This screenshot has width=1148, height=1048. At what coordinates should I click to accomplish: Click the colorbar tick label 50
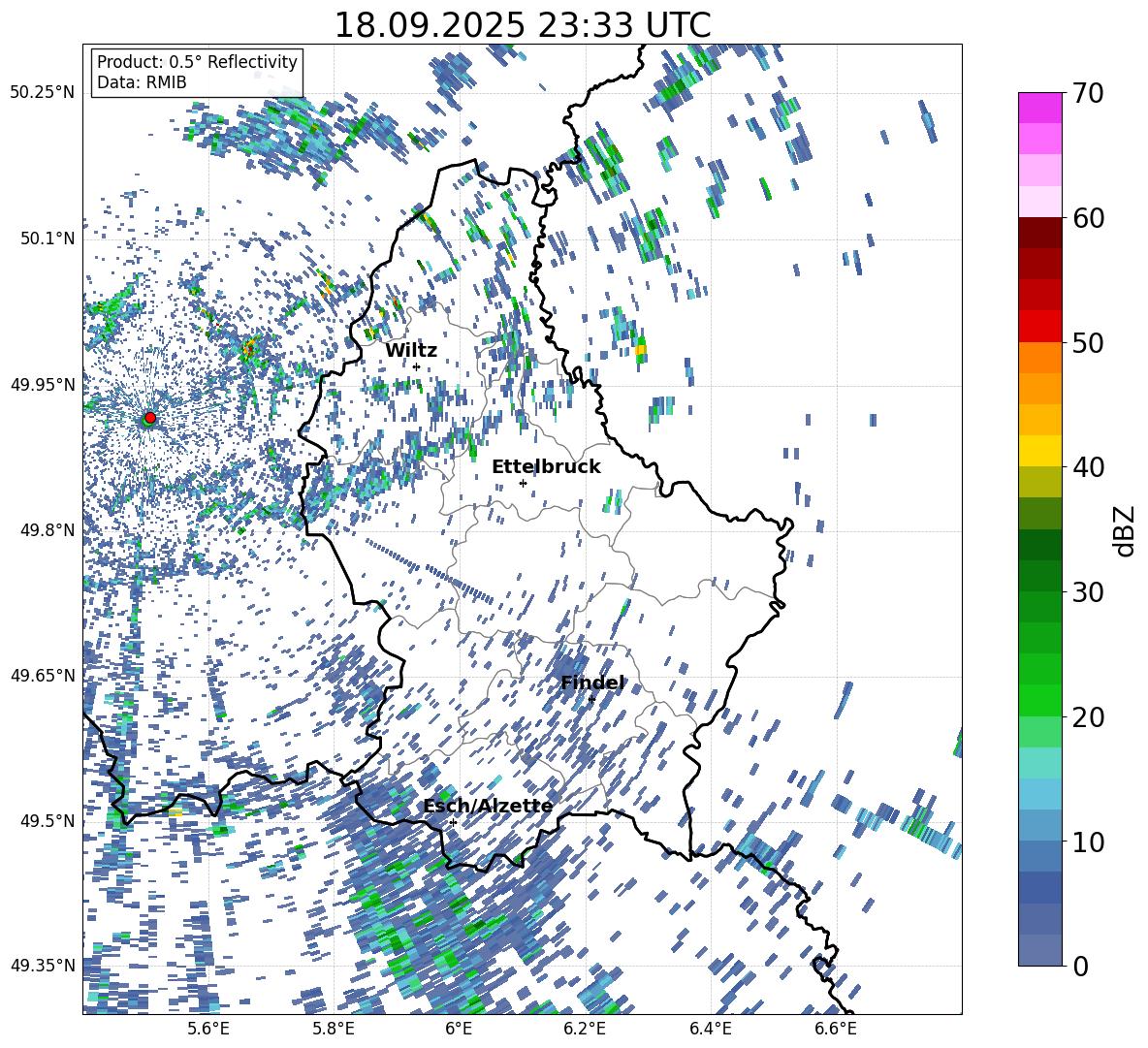(x=1088, y=343)
